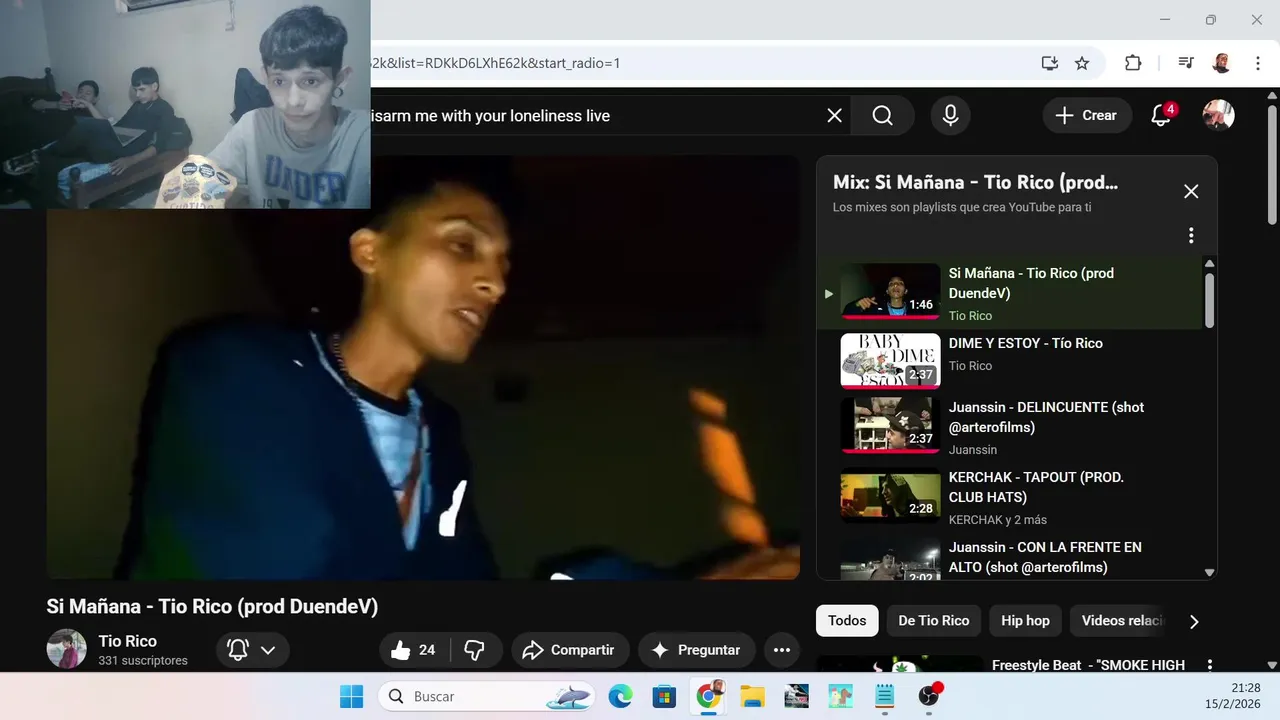The image size is (1280, 720).
Task: Open media controls icon in Chrome toolbar
Action: (x=1186, y=63)
